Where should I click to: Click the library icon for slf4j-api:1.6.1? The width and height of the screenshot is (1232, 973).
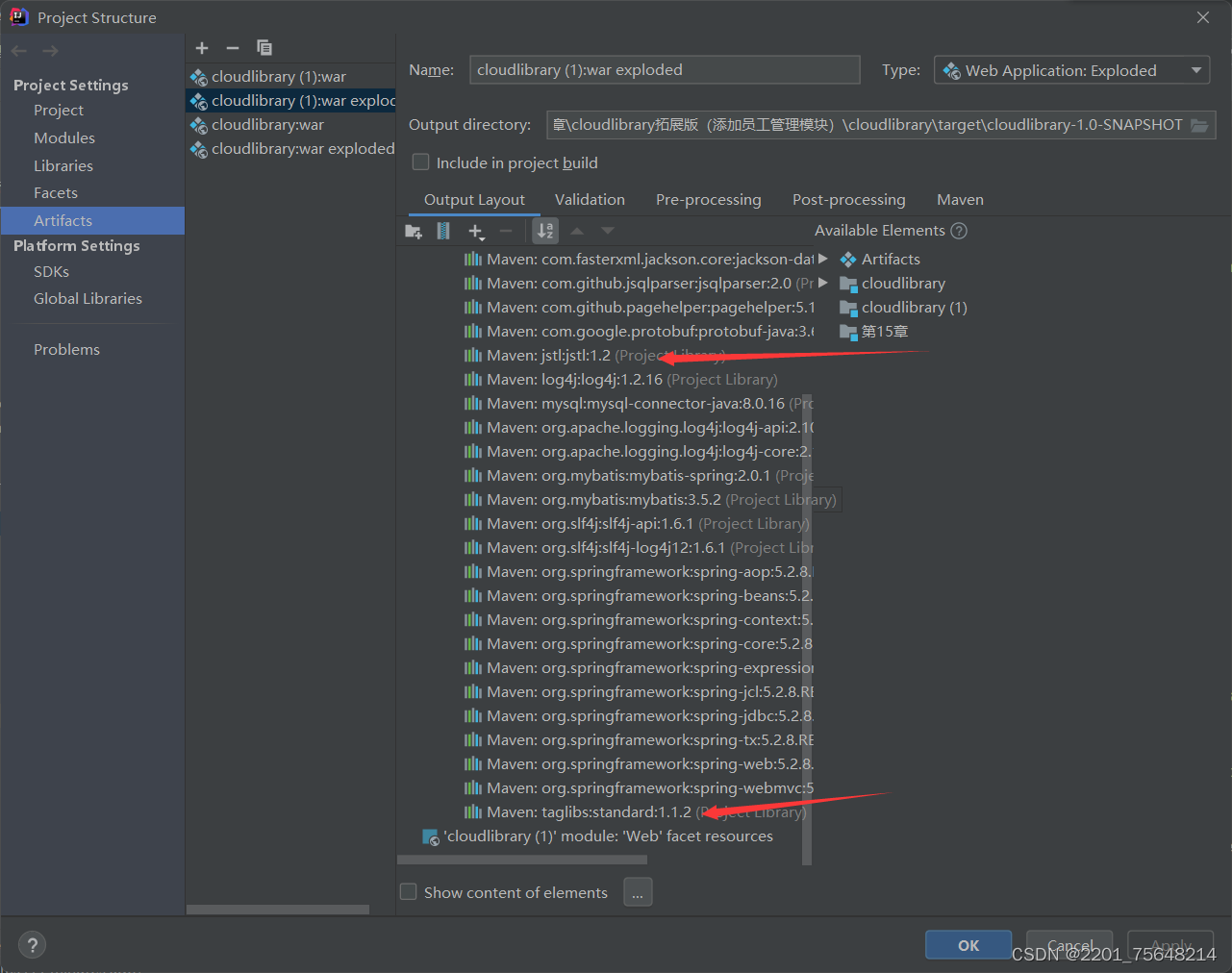click(x=473, y=524)
